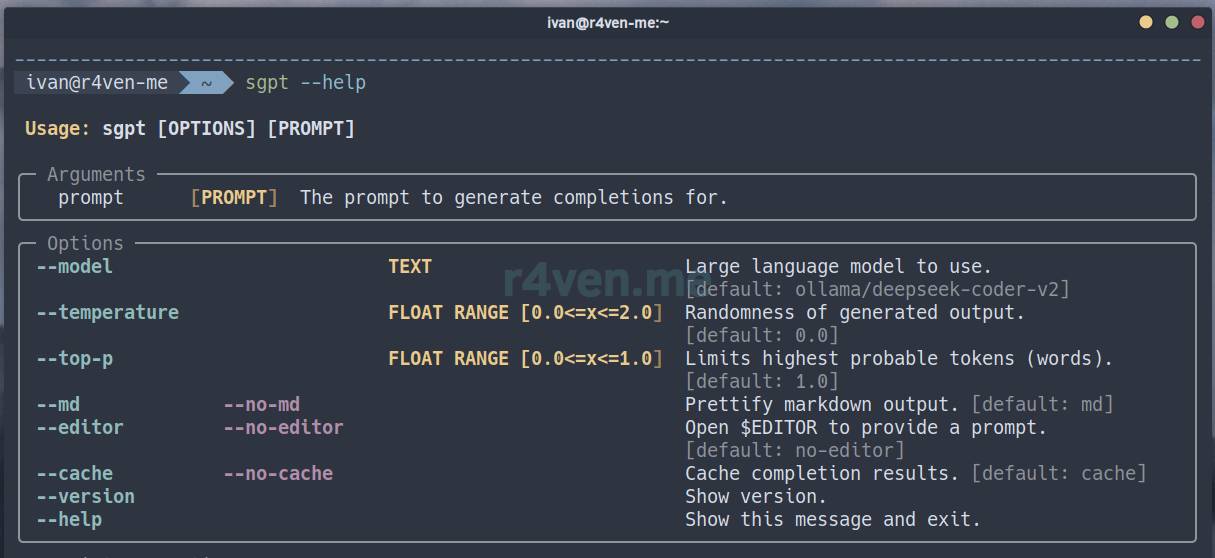
Task: Click the tilde home directory prompt segment
Action: tap(206, 82)
